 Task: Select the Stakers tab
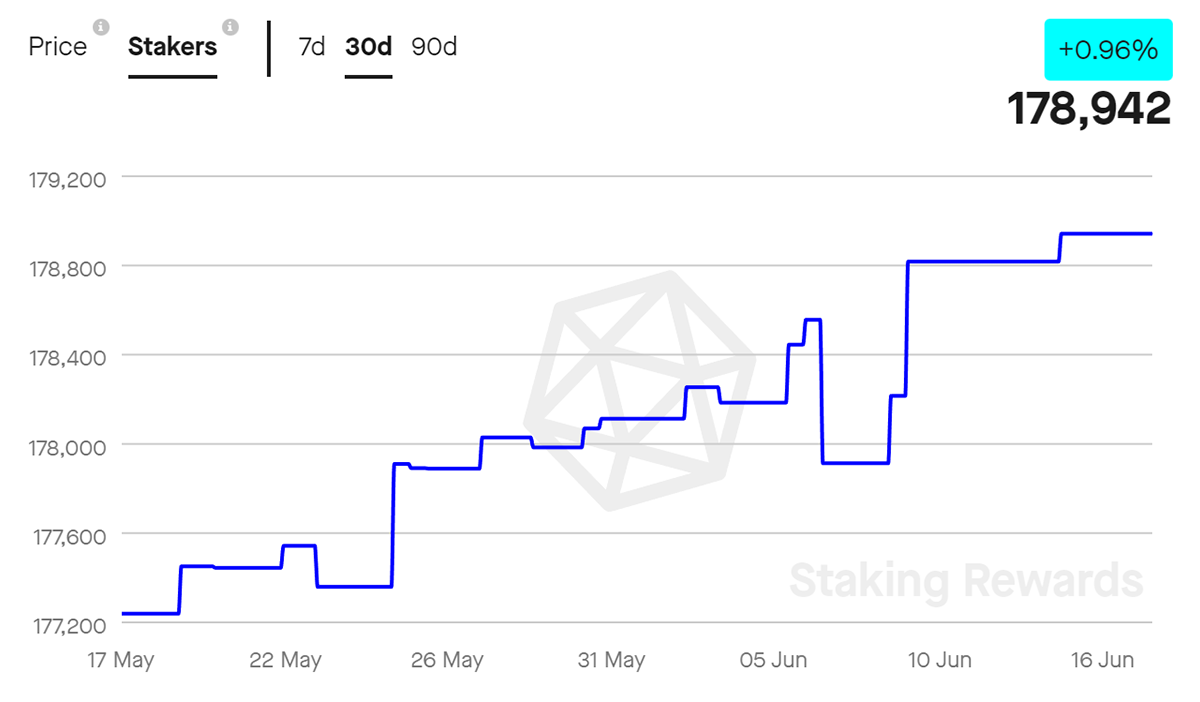pos(173,47)
